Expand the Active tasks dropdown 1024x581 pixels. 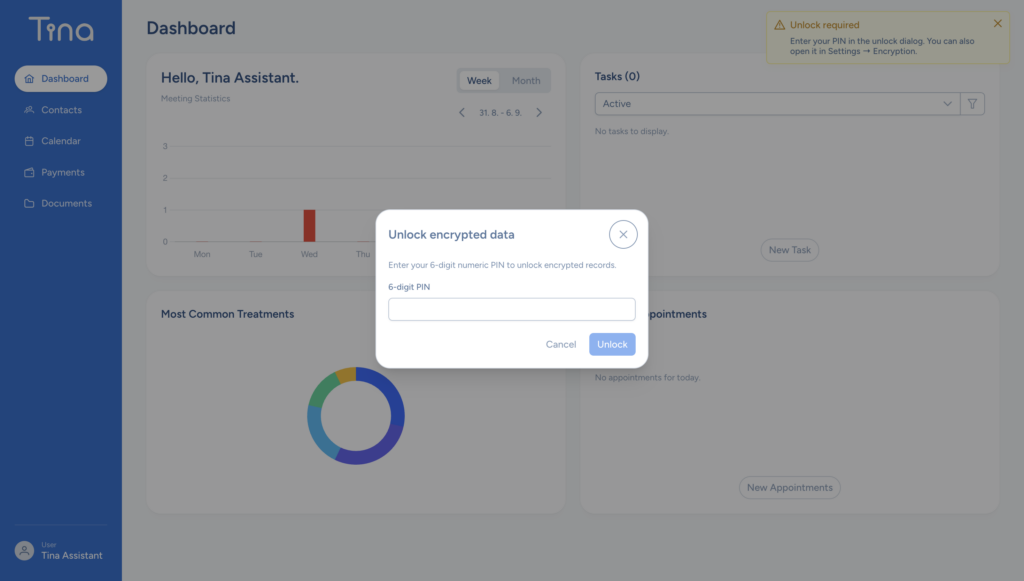777,104
